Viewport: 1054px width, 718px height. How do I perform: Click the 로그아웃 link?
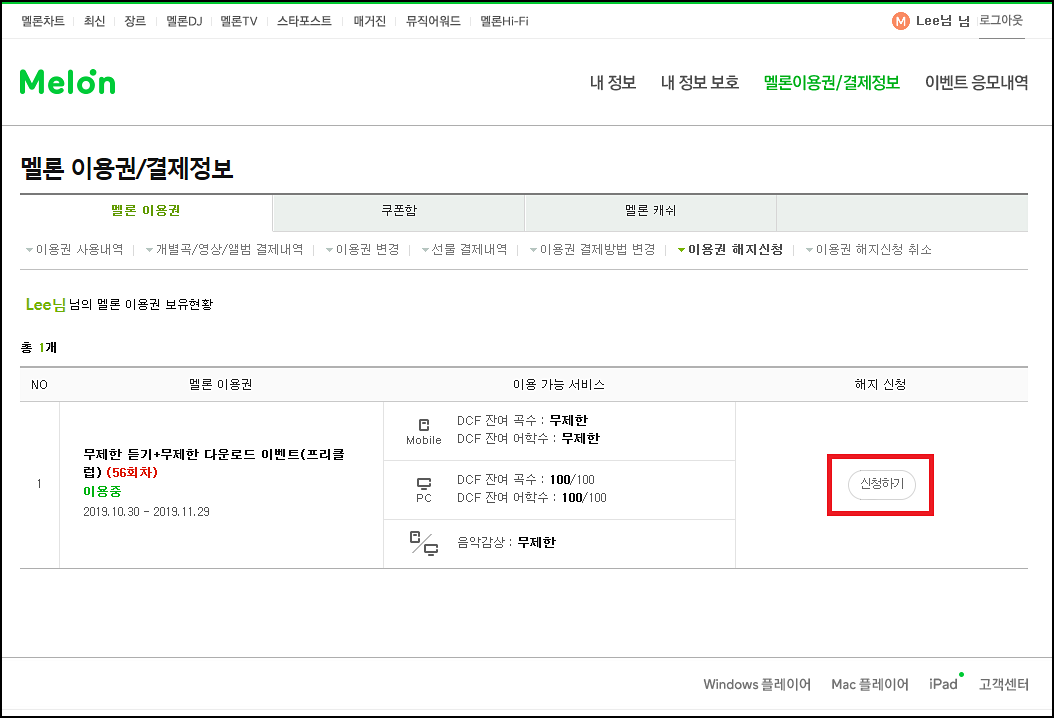(x=1001, y=21)
